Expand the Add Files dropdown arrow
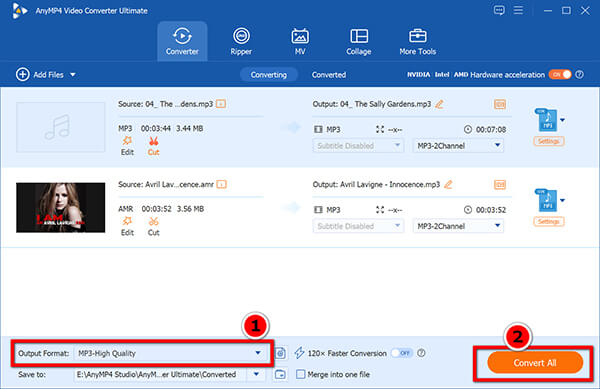This screenshot has height=389, width=600. [73, 75]
